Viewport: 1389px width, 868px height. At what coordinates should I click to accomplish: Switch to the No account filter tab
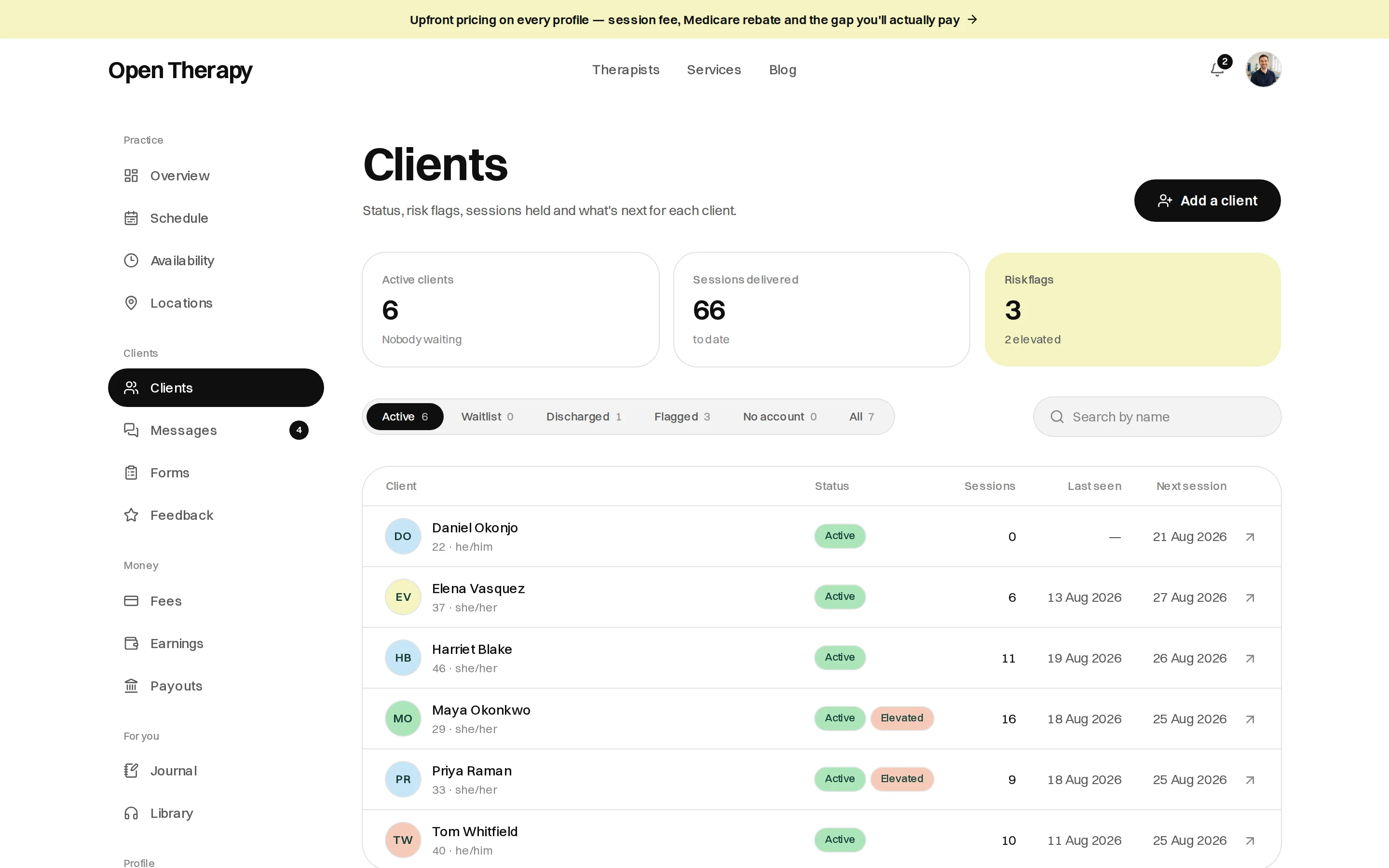coord(779,417)
